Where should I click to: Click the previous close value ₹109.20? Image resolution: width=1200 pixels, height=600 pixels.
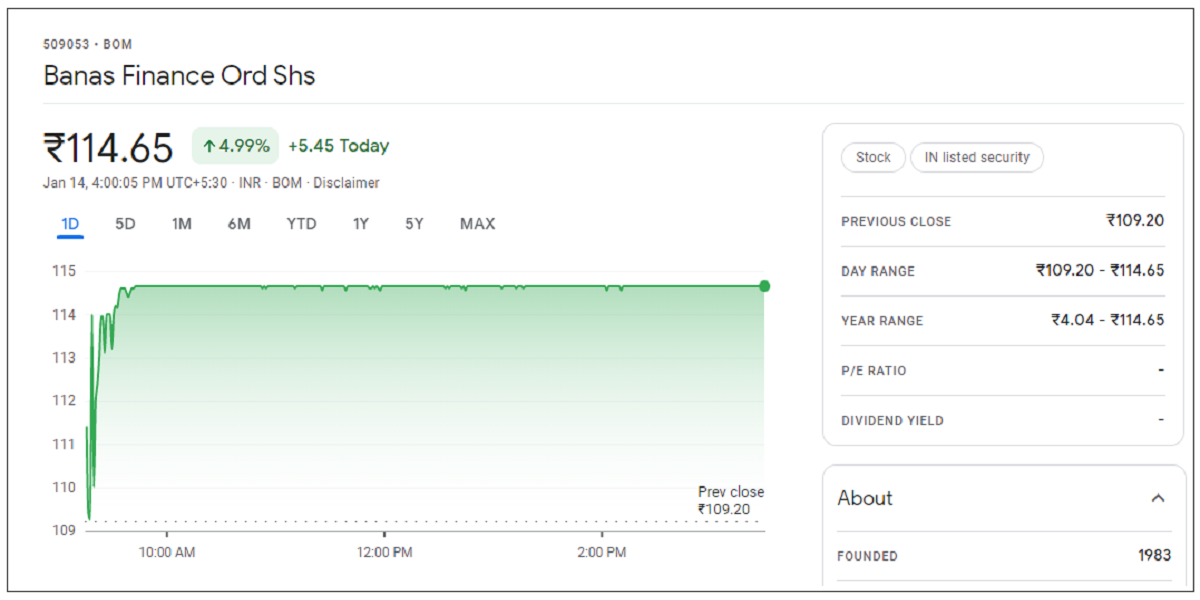[x=1135, y=220]
